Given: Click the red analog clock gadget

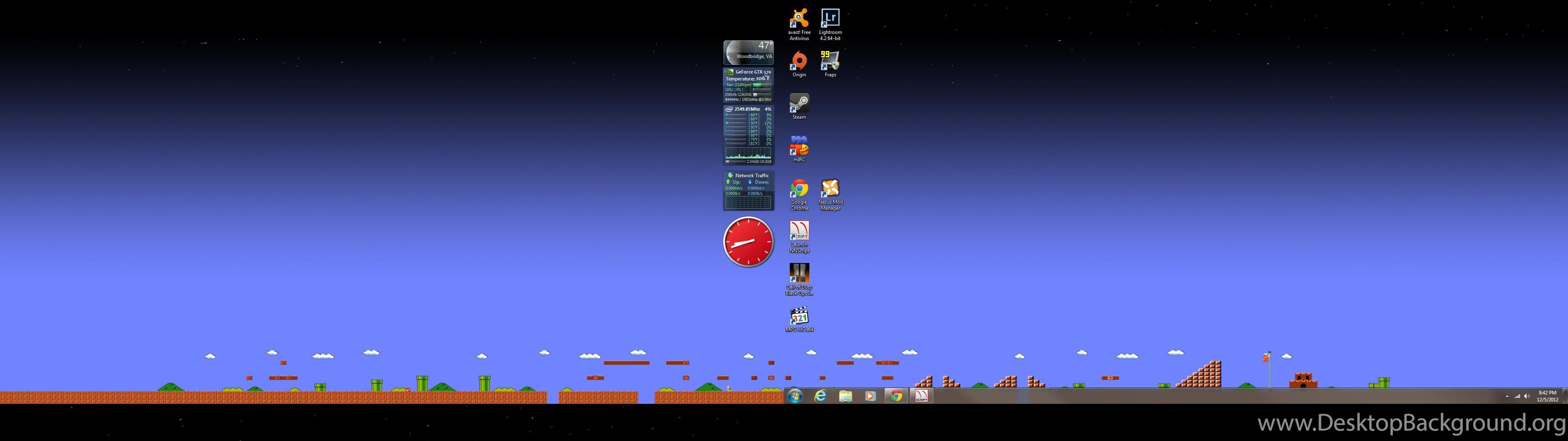Looking at the screenshot, I should [749, 242].
